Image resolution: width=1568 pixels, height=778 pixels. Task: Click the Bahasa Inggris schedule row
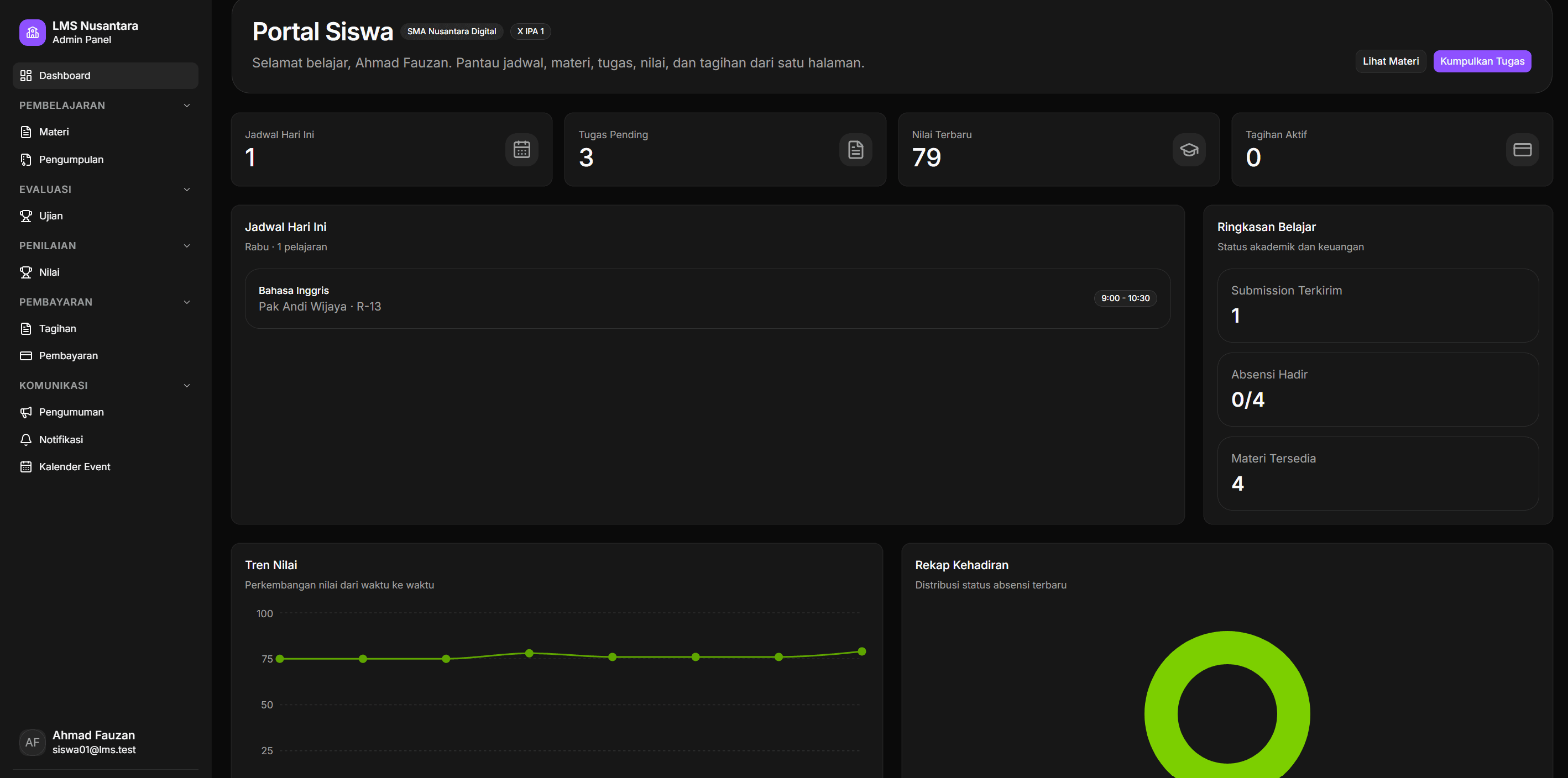click(x=707, y=299)
